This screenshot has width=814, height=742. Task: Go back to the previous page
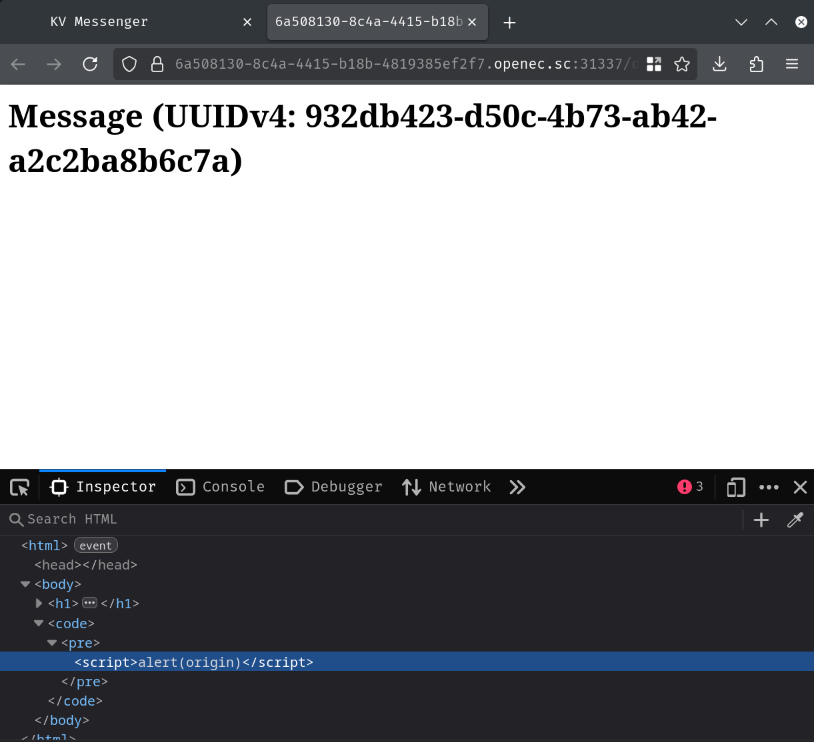click(19, 64)
